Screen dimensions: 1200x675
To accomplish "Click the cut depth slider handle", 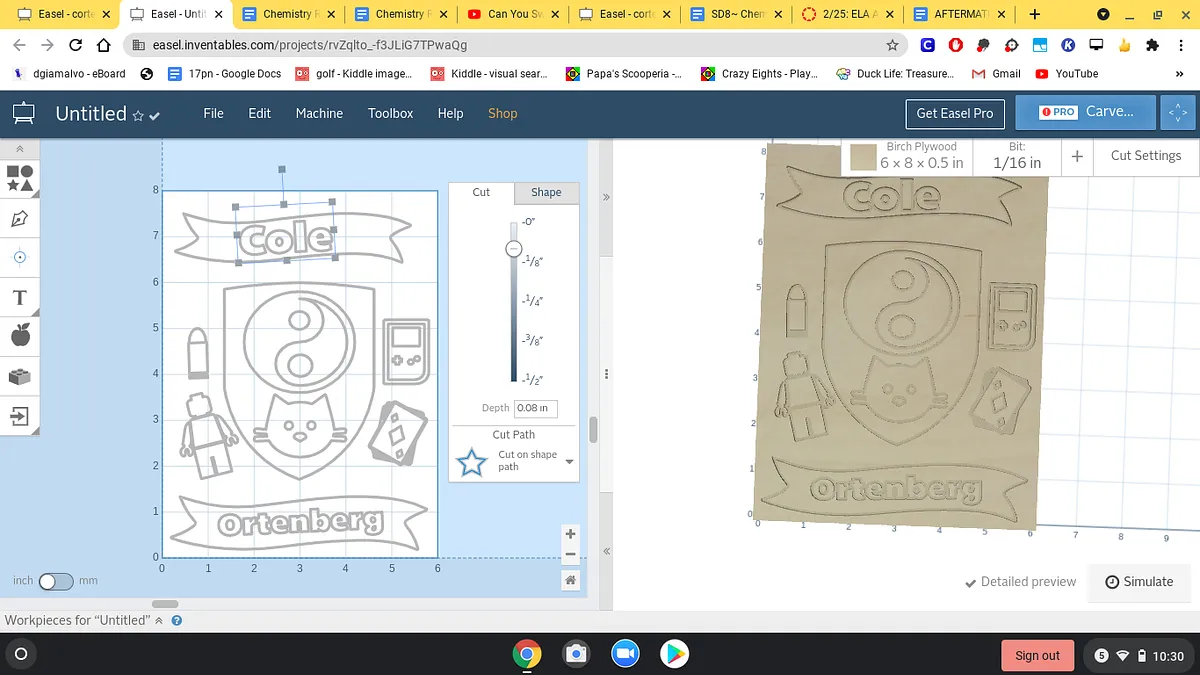I will coord(513,248).
